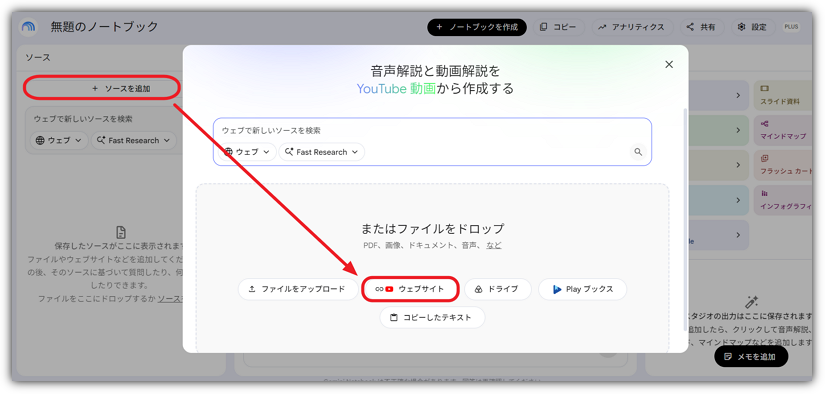Click the magnifier search icon in dialog
Viewport: 825px width, 394px height.
coord(638,152)
